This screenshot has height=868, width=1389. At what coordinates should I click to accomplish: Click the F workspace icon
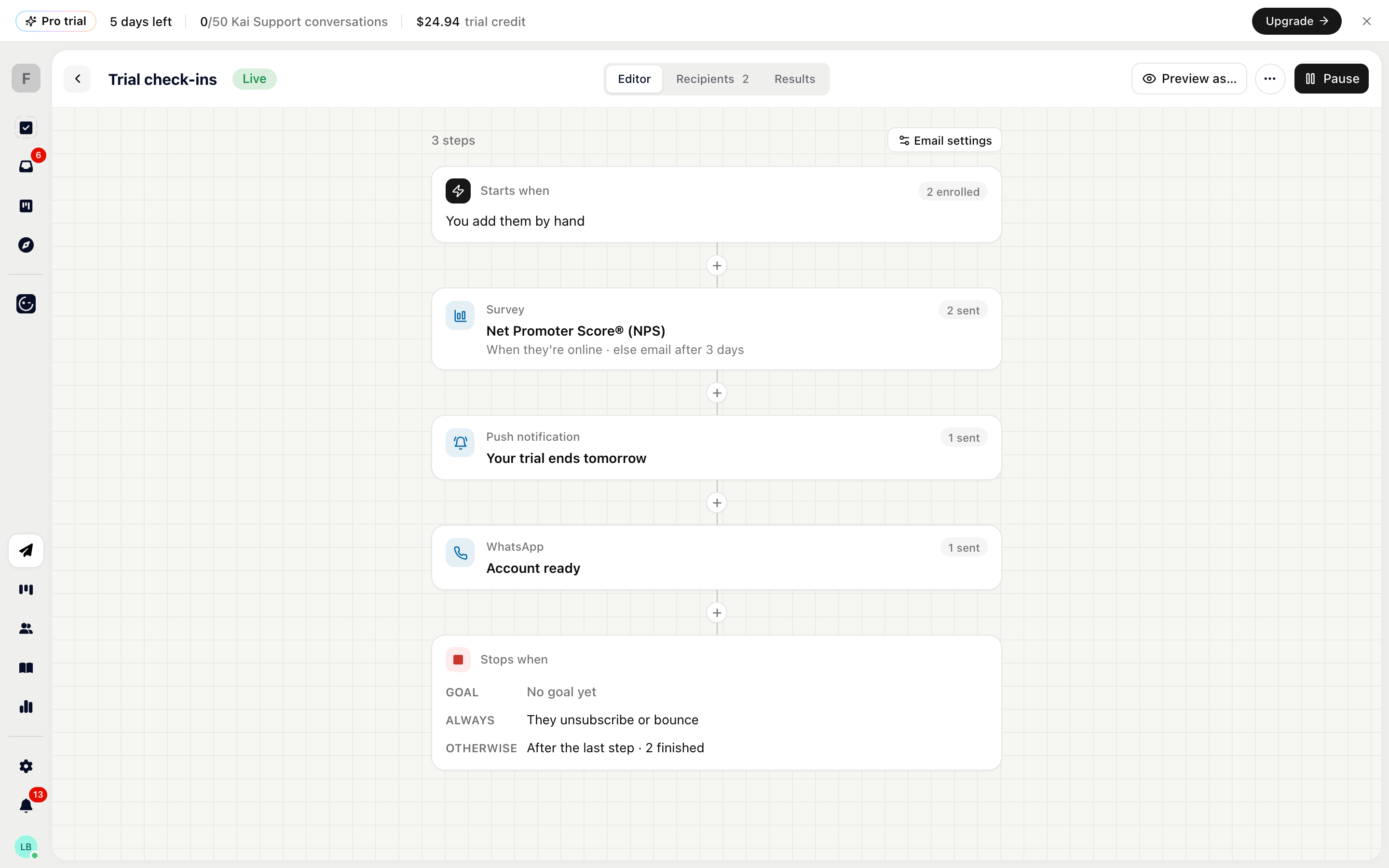pyautogui.click(x=26, y=78)
